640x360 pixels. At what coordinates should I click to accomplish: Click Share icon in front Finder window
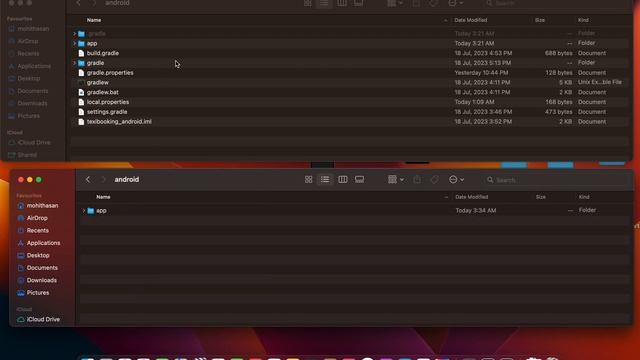point(417,180)
